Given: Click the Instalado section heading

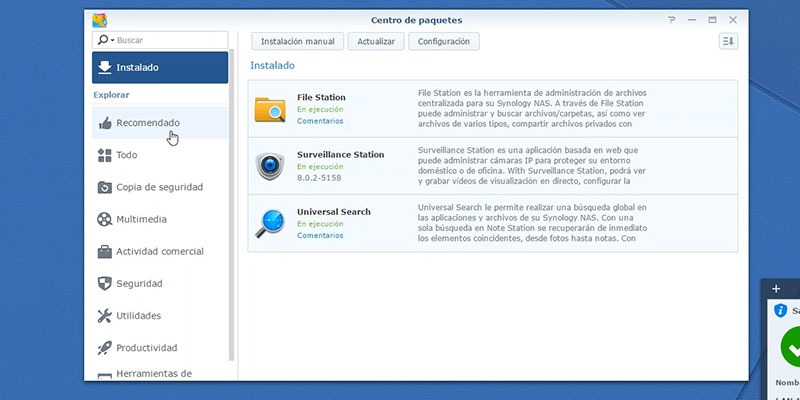Looking at the screenshot, I should pos(272,65).
